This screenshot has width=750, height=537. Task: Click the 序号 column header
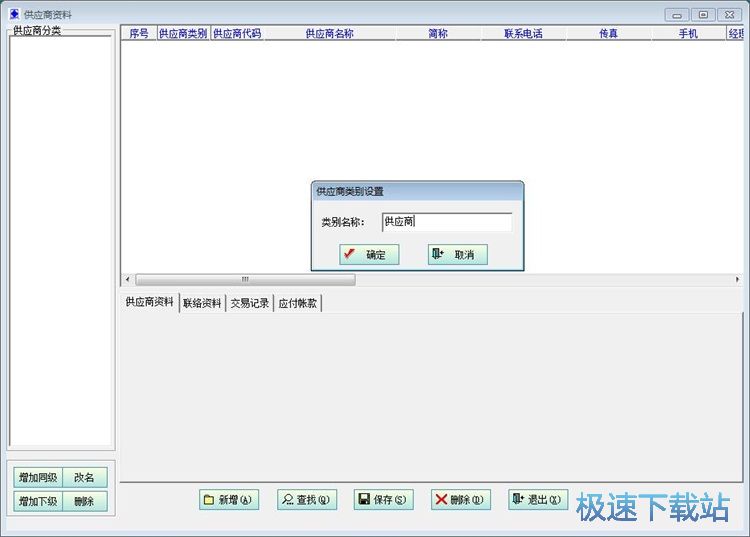139,33
